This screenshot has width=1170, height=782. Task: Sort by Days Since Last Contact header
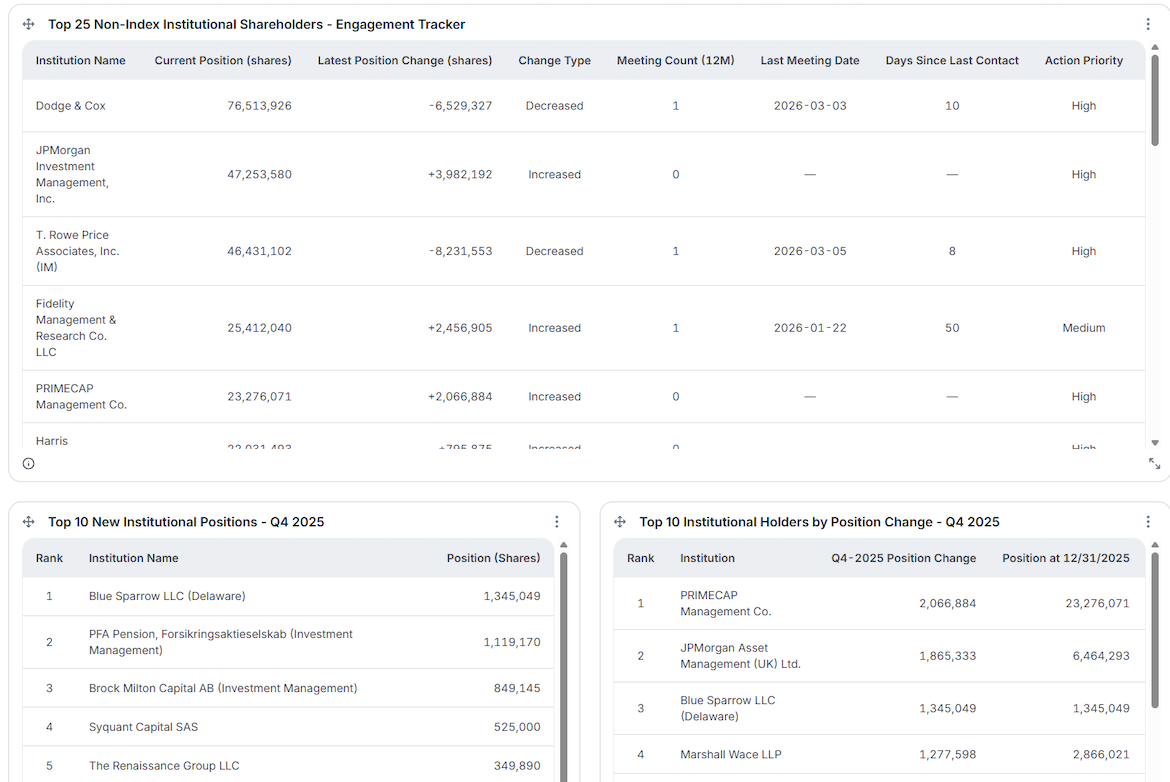coord(951,60)
